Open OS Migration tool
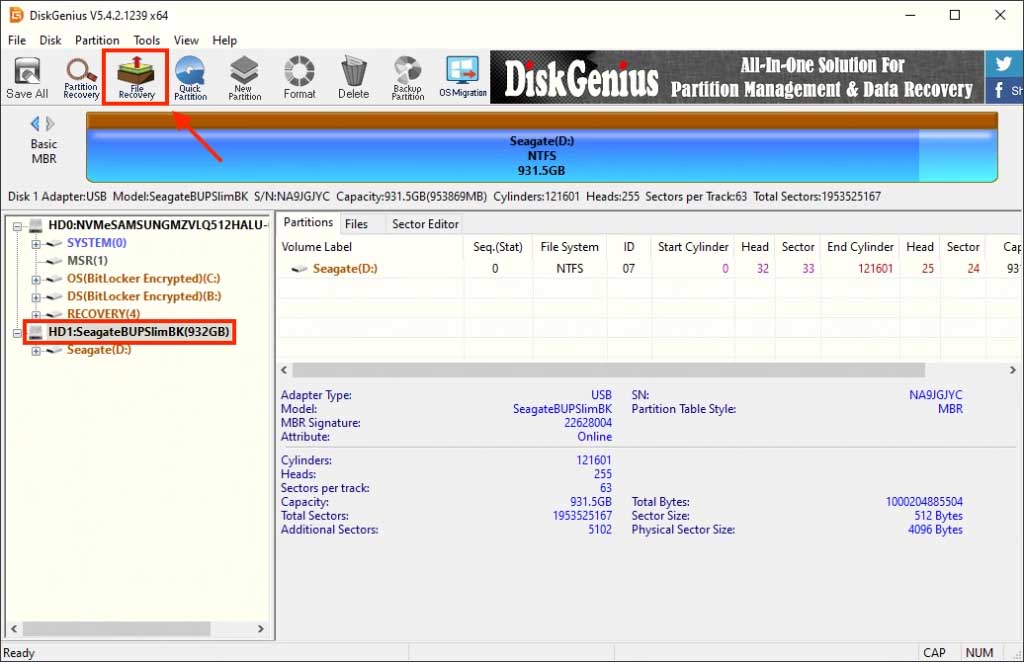1024x662 pixels. click(x=462, y=78)
